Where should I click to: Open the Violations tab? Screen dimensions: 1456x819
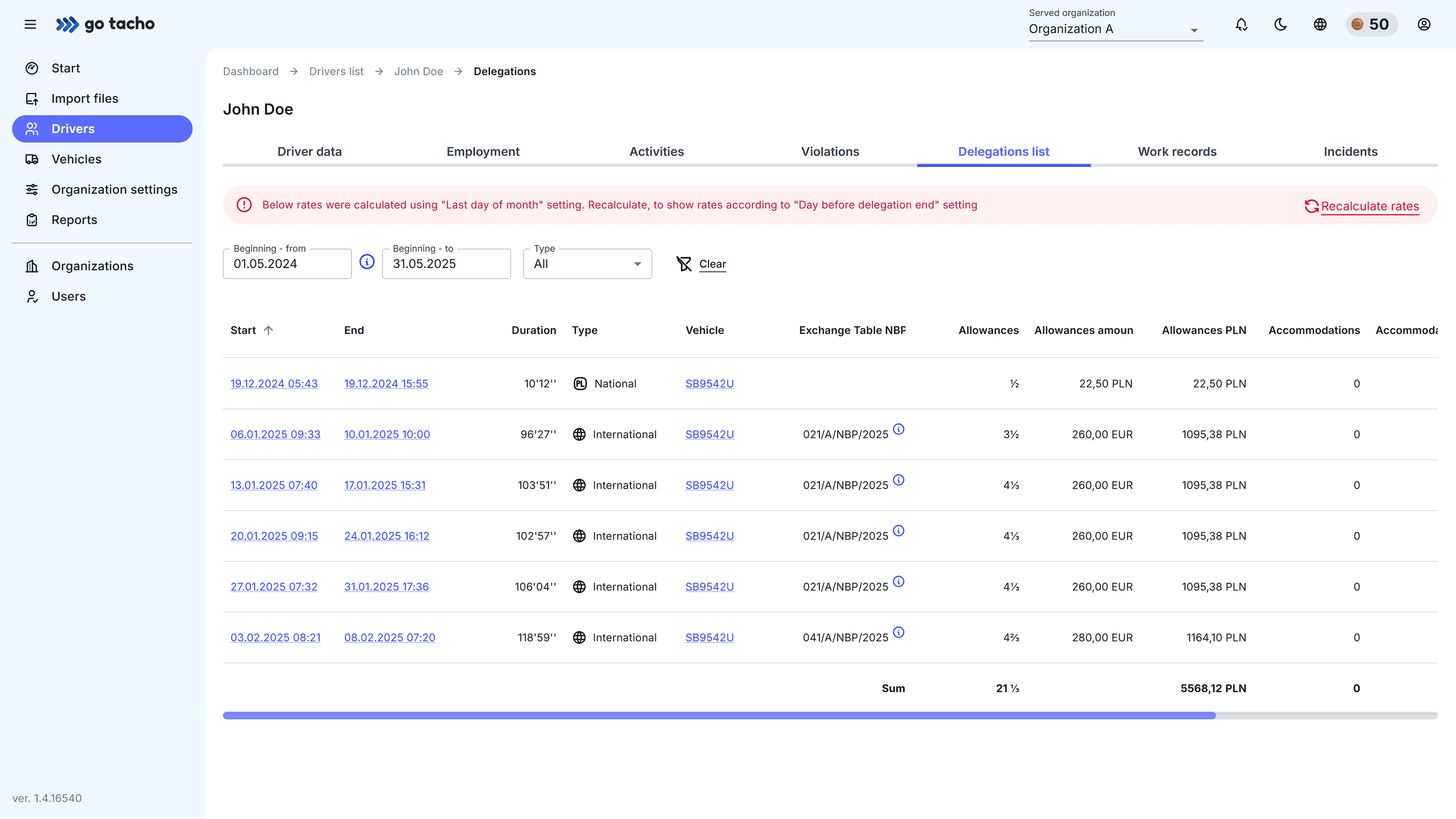830,151
